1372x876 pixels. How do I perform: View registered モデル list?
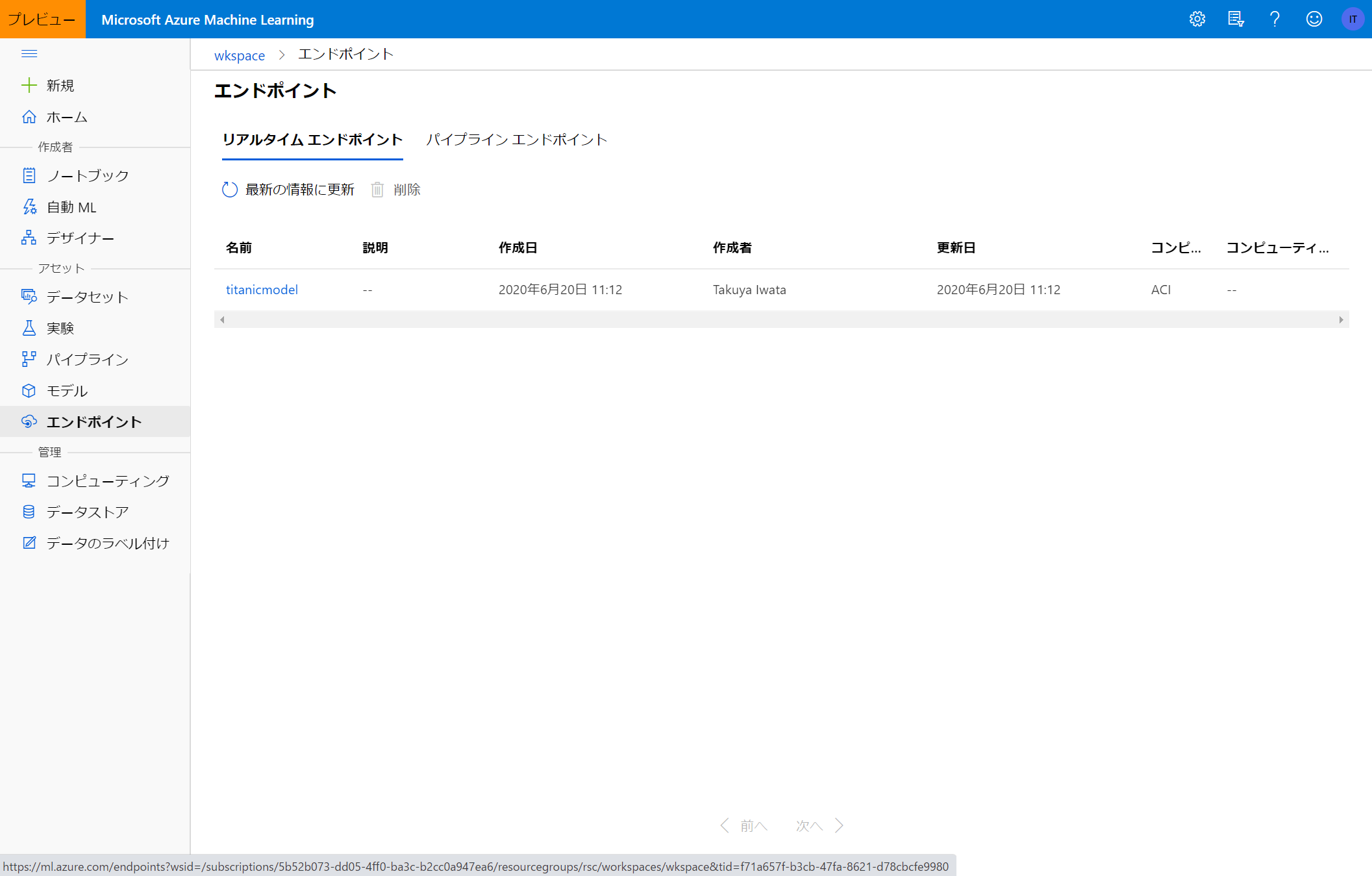point(66,390)
